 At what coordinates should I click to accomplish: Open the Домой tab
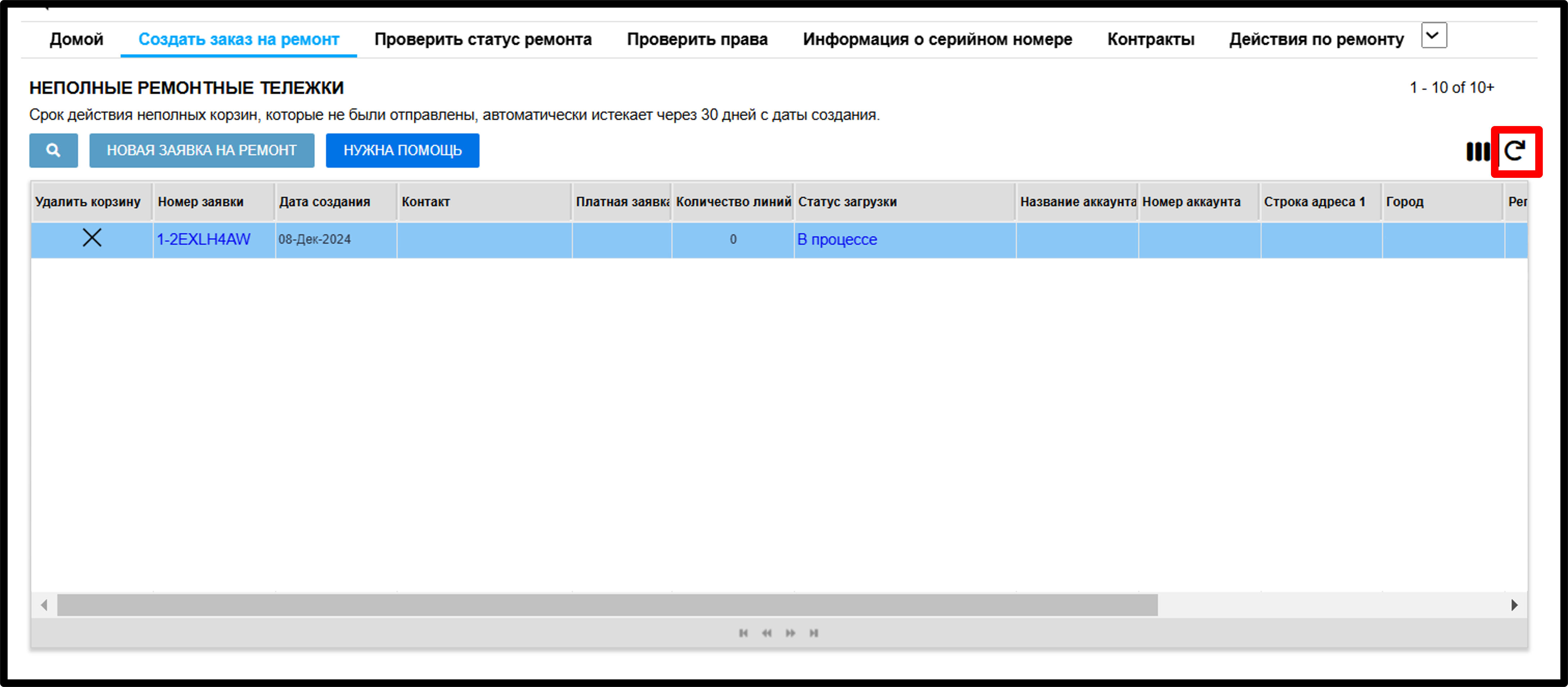[77, 40]
